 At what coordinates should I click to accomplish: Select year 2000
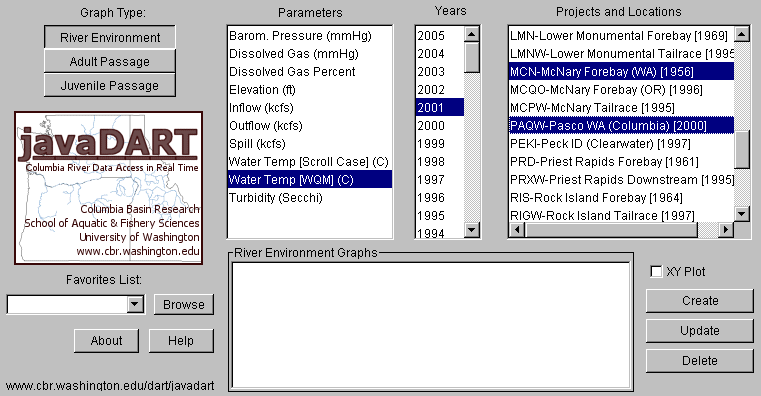[440, 126]
